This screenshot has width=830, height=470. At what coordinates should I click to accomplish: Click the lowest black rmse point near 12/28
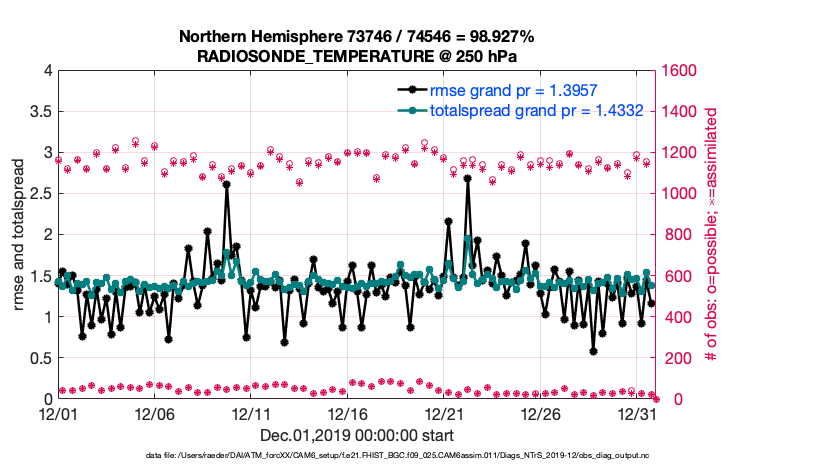593,351
